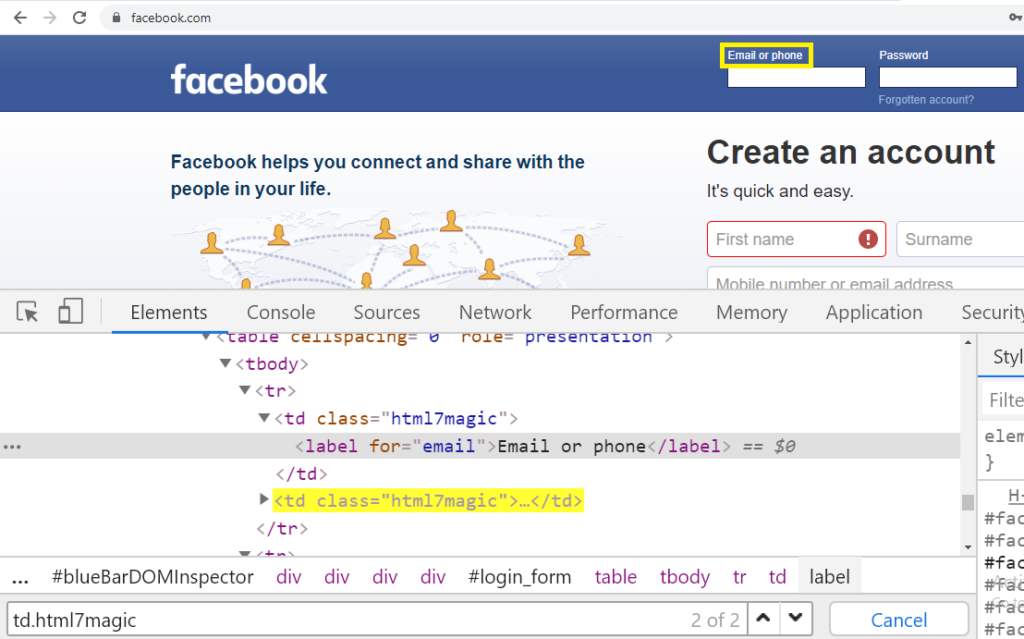Viewport: 1024px width, 639px height.
Task: Select the label for="email" row
Action: coord(480,446)
